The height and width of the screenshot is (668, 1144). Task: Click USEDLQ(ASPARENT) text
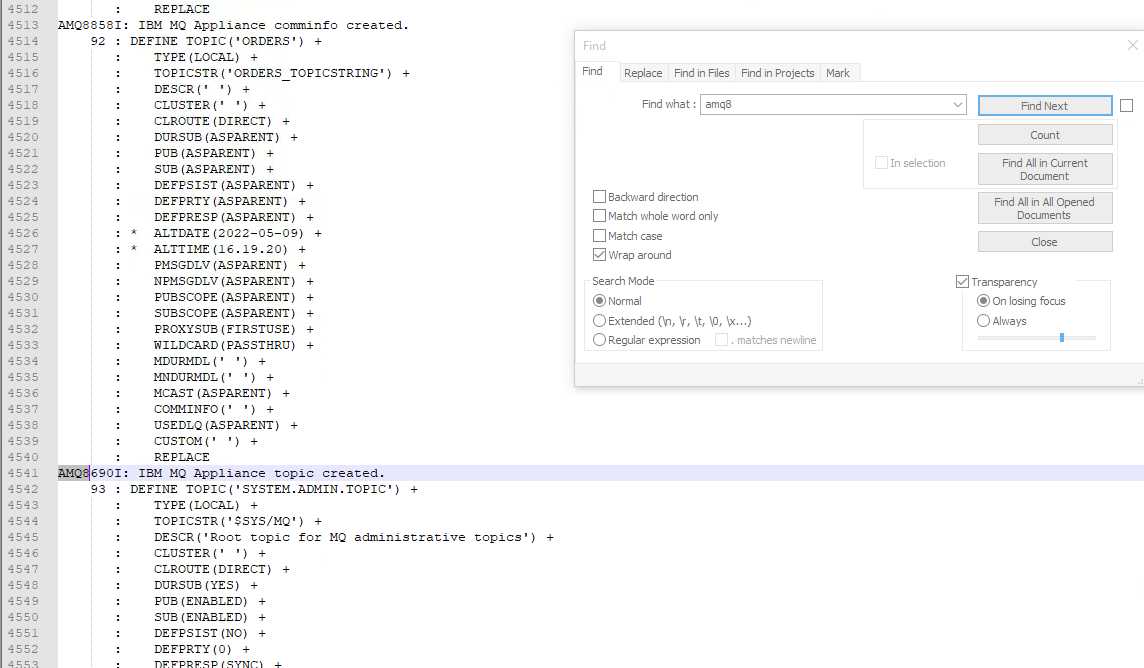[x=217, y=425]
